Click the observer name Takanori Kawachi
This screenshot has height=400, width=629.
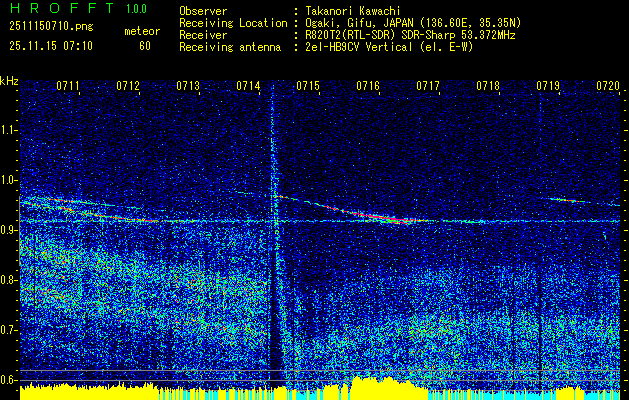(x=353, y=11)
